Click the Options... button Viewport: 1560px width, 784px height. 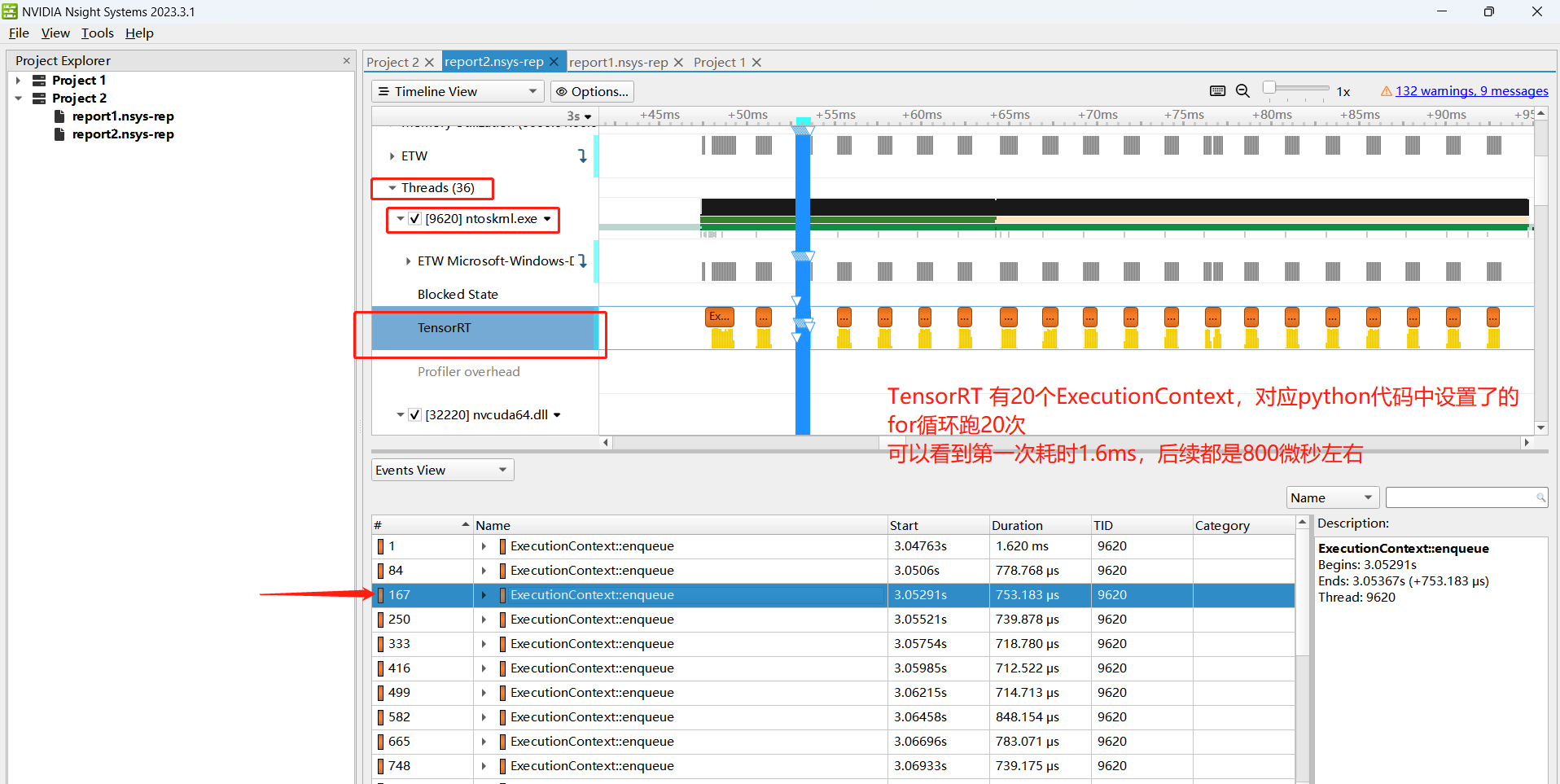[592, 91]
